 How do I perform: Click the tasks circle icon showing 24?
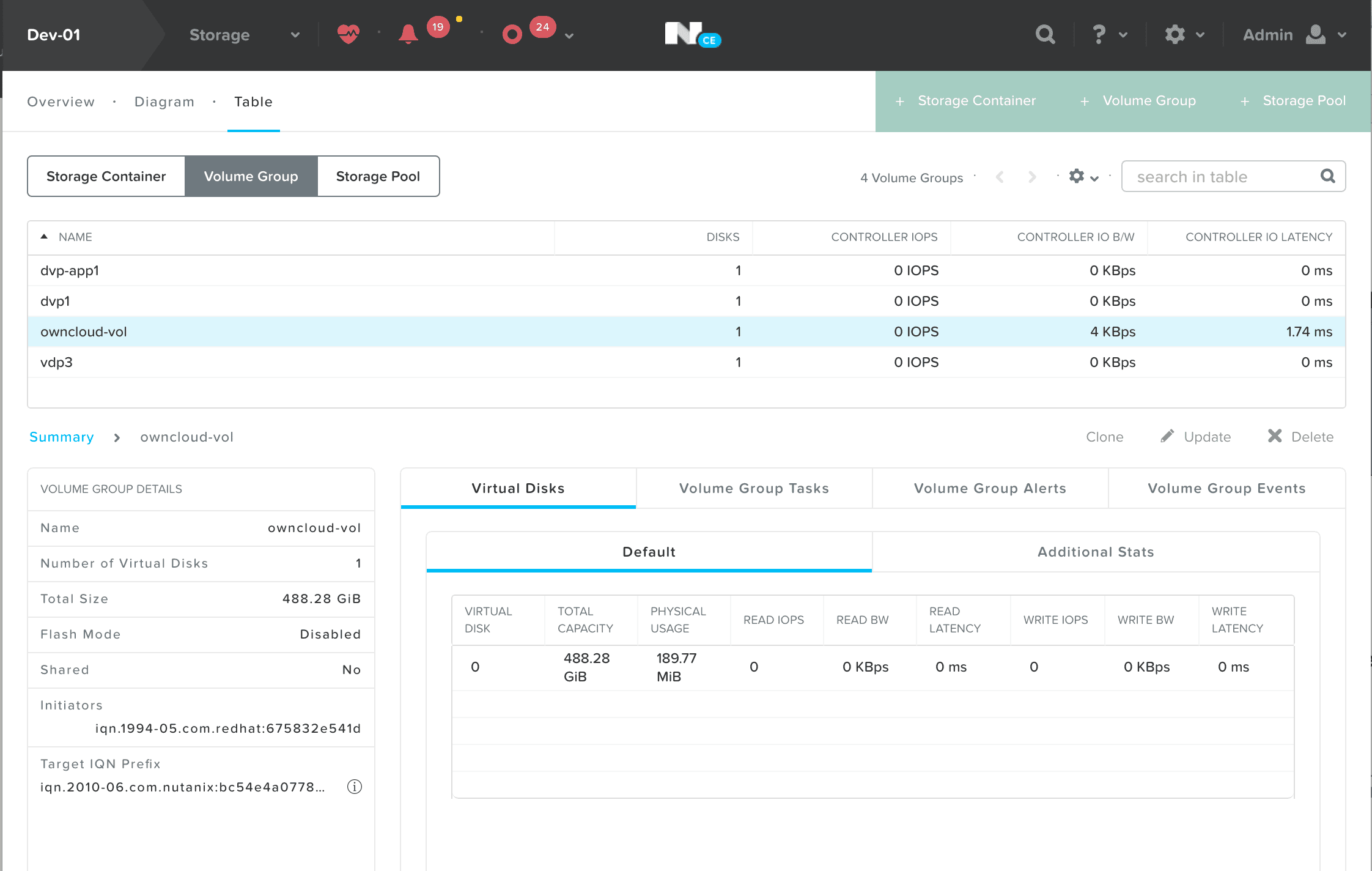512,35
